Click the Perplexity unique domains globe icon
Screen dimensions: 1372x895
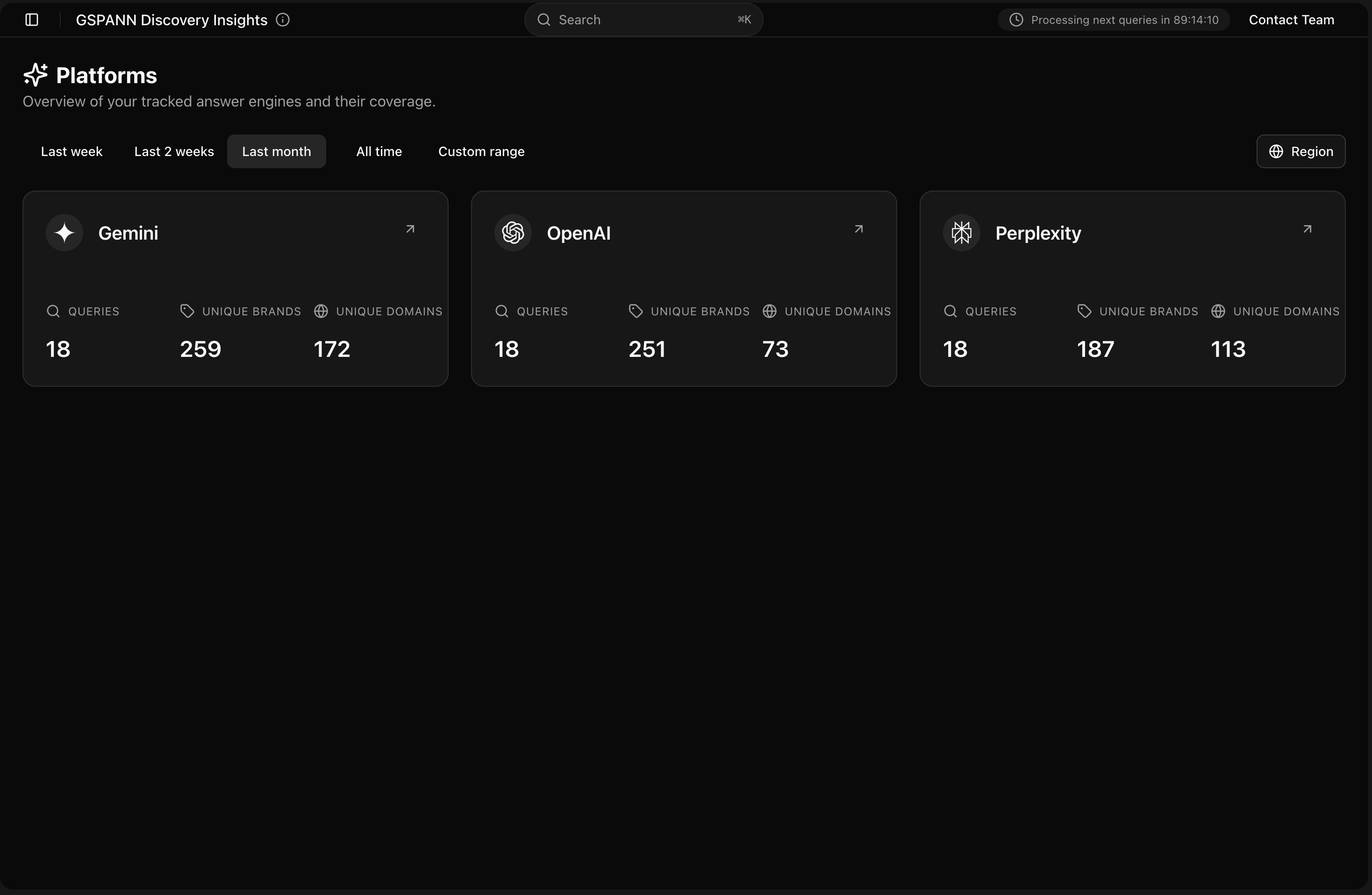click(1218, 311)
